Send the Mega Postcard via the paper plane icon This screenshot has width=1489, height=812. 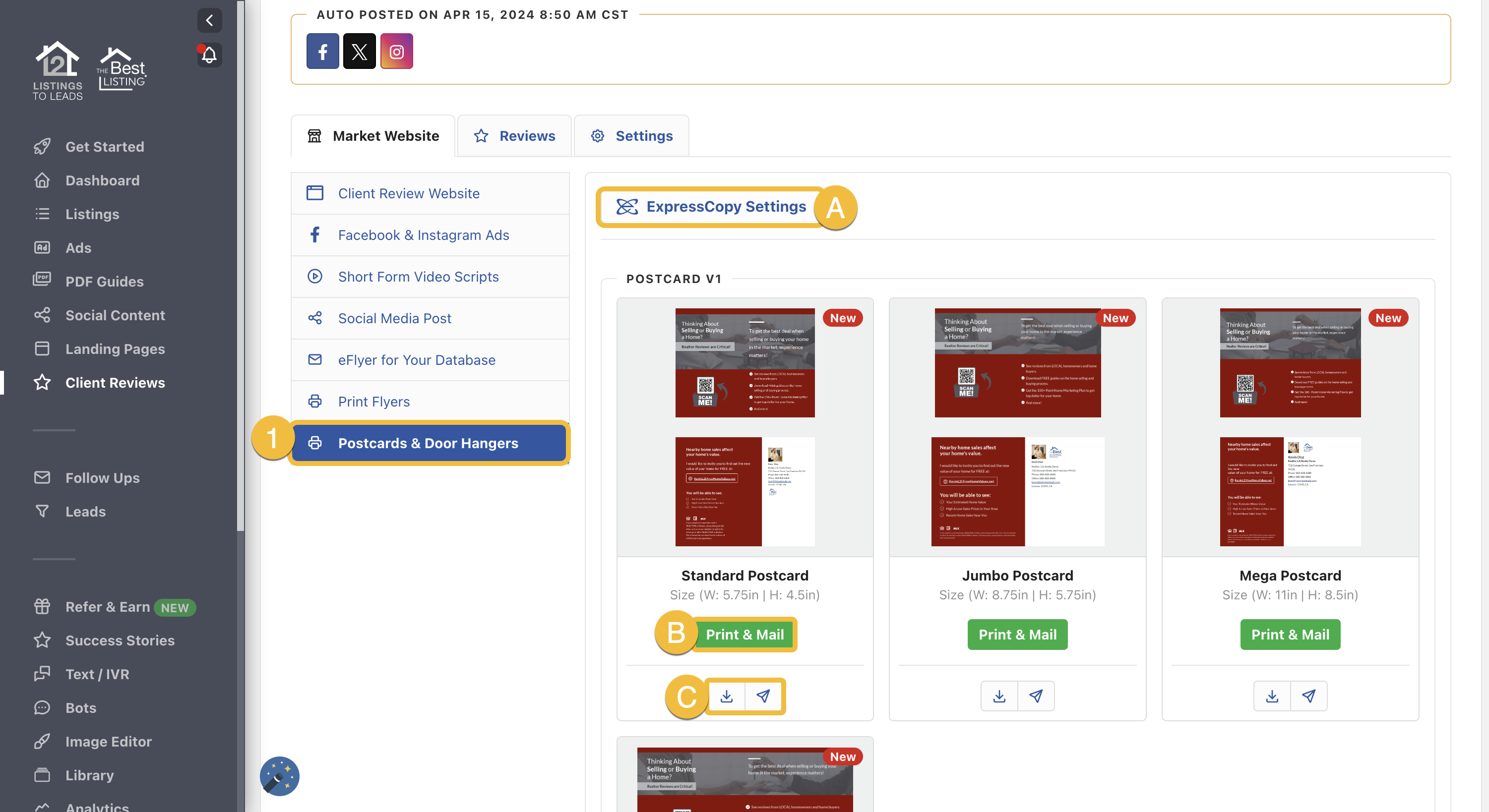[x=1308, y=696]
